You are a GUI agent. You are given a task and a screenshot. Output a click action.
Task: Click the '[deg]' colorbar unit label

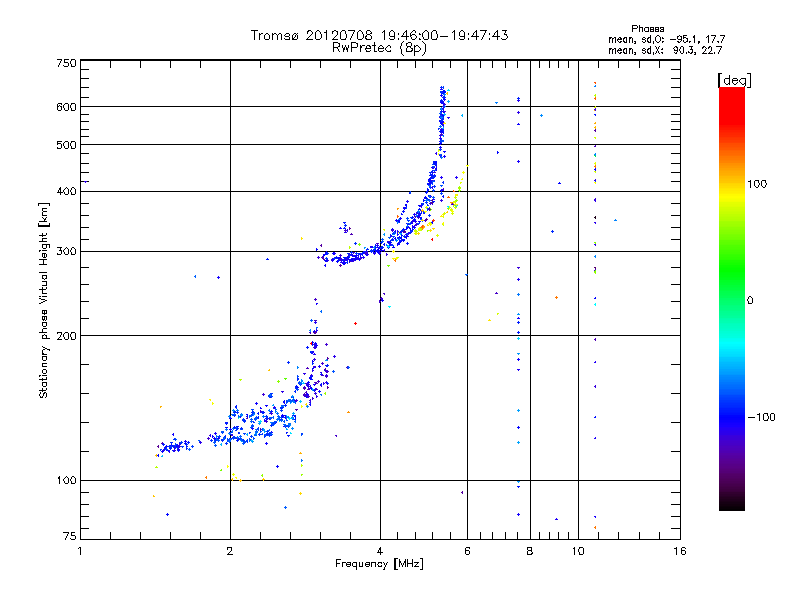coord(734,80)
